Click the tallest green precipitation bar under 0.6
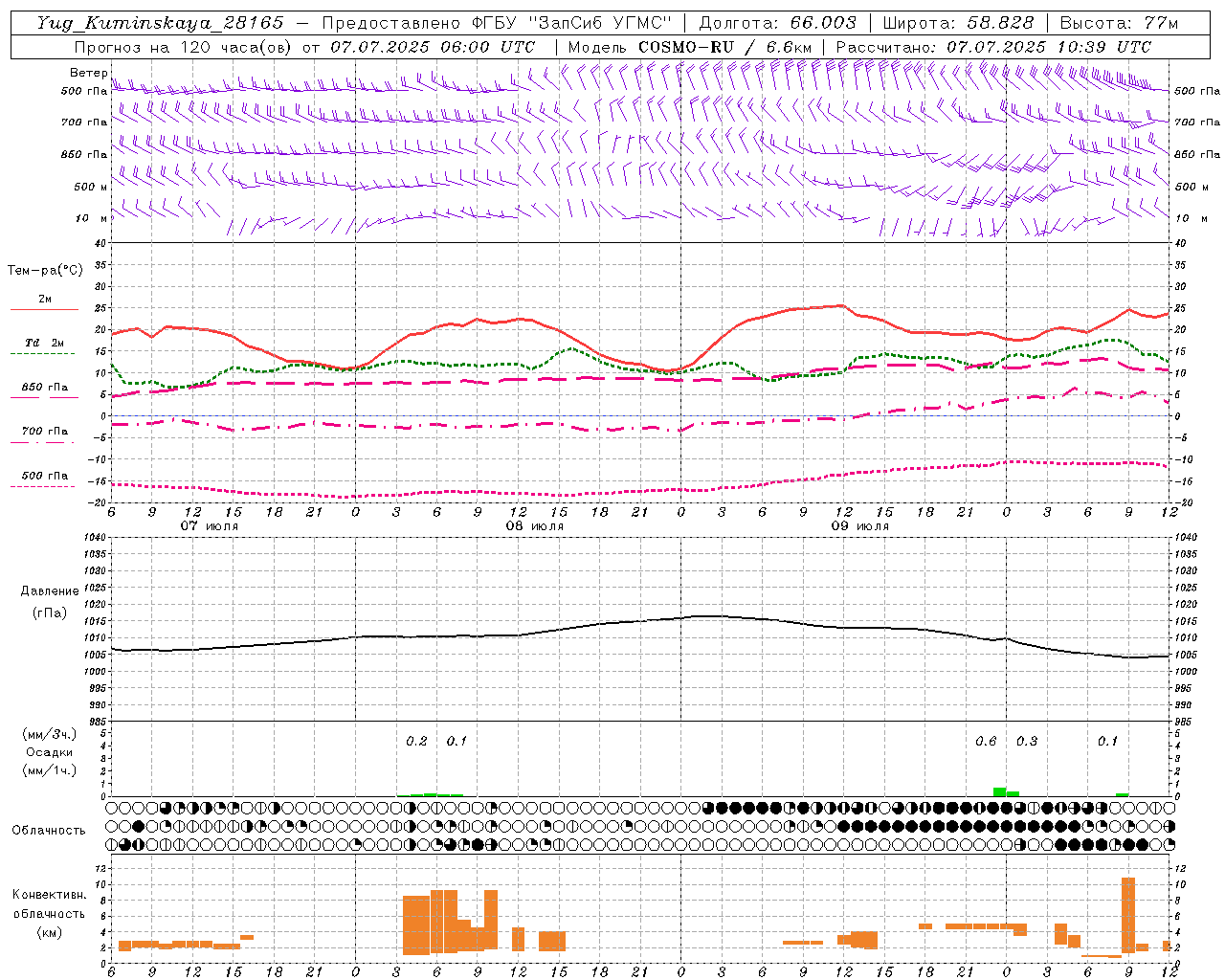 (x=999, y=791)
